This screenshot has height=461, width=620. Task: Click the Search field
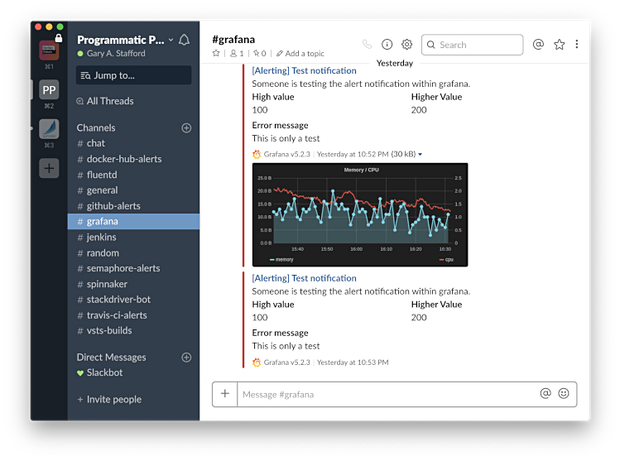472,45
